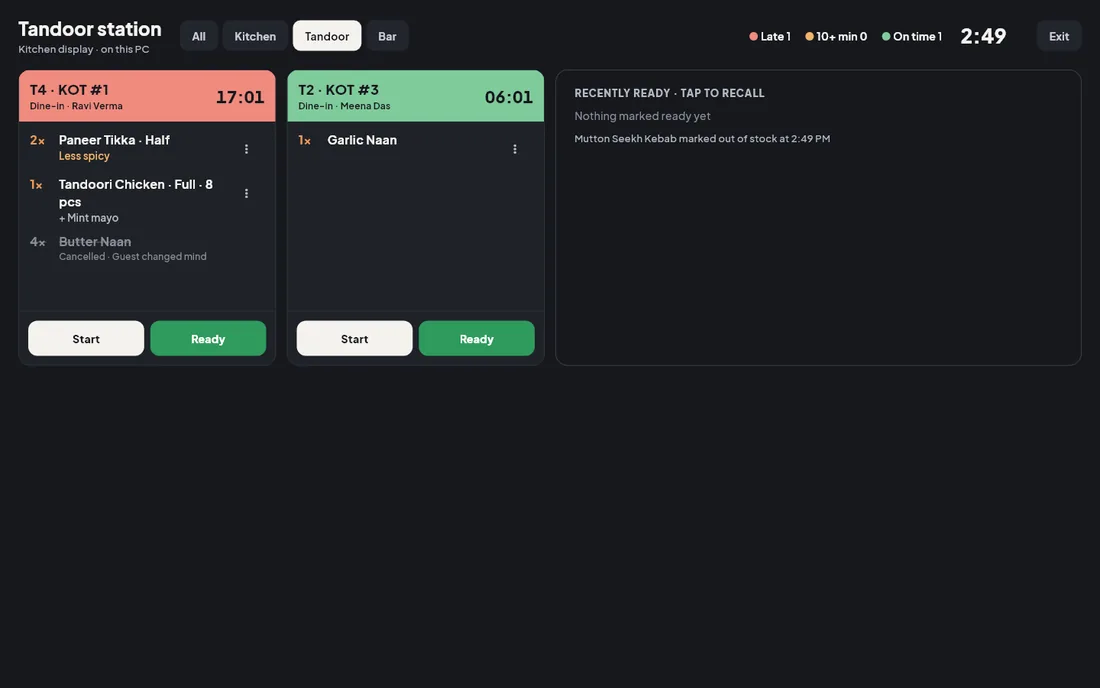
Task: Click the T4 · KOT #1 card header
Action: pos(147,96)
